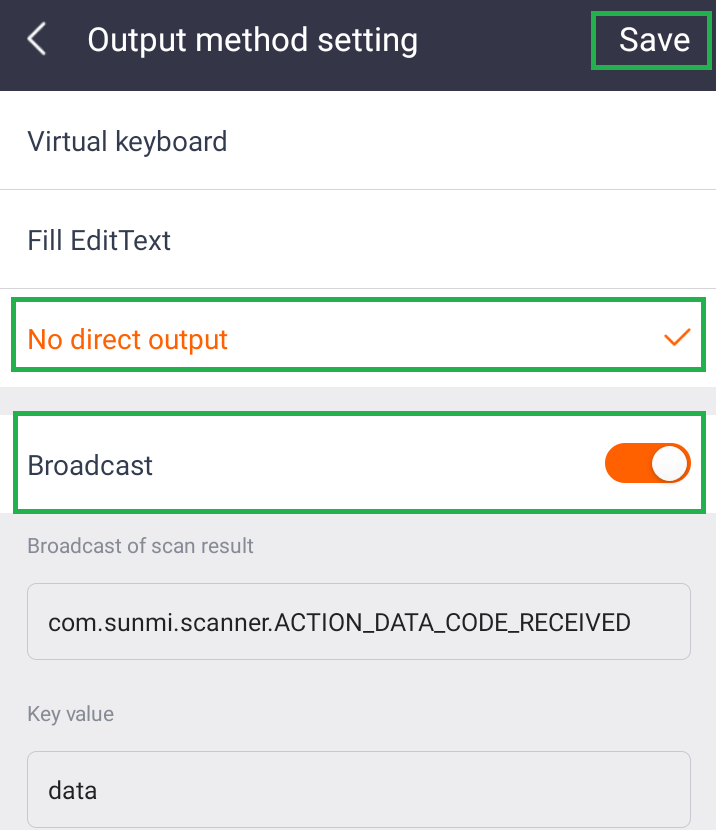Disable the Broadcast toggle switch
Screen dimensions: 716x830
pyautogui.click(x=647, y=464)
